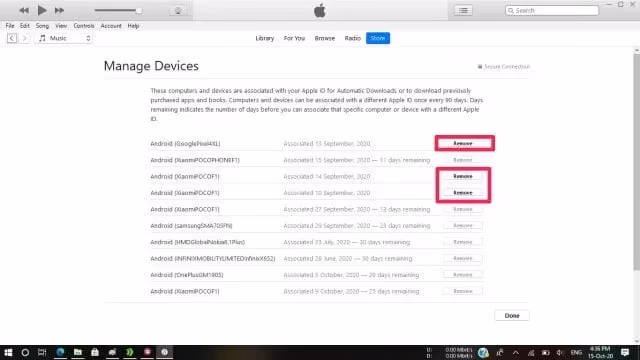Switch to the Browse tab

324,38
